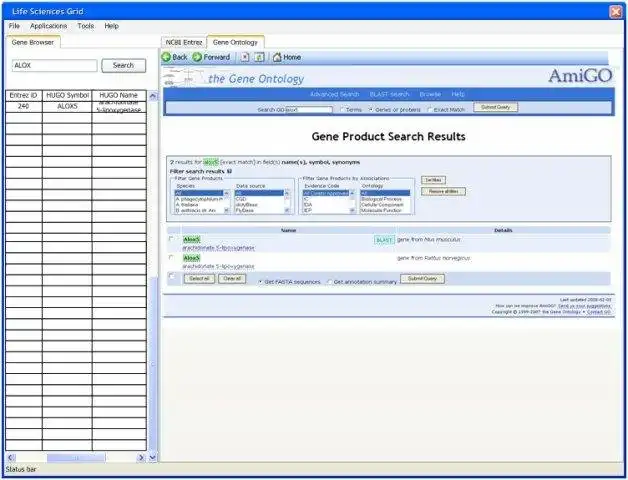Click the Search button next to ALOX field
The height and width of the screenshot is (480, 628).
[x=123, y=65]
